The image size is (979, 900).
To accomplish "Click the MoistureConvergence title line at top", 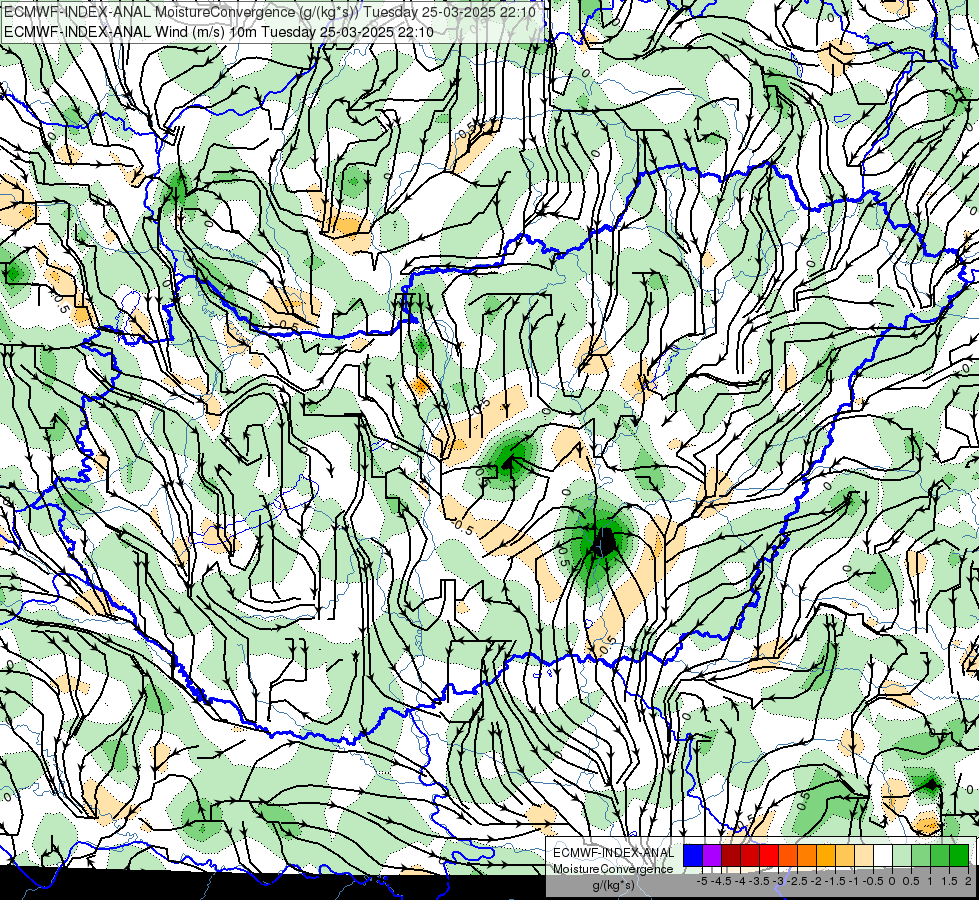I will pos(270,11).
